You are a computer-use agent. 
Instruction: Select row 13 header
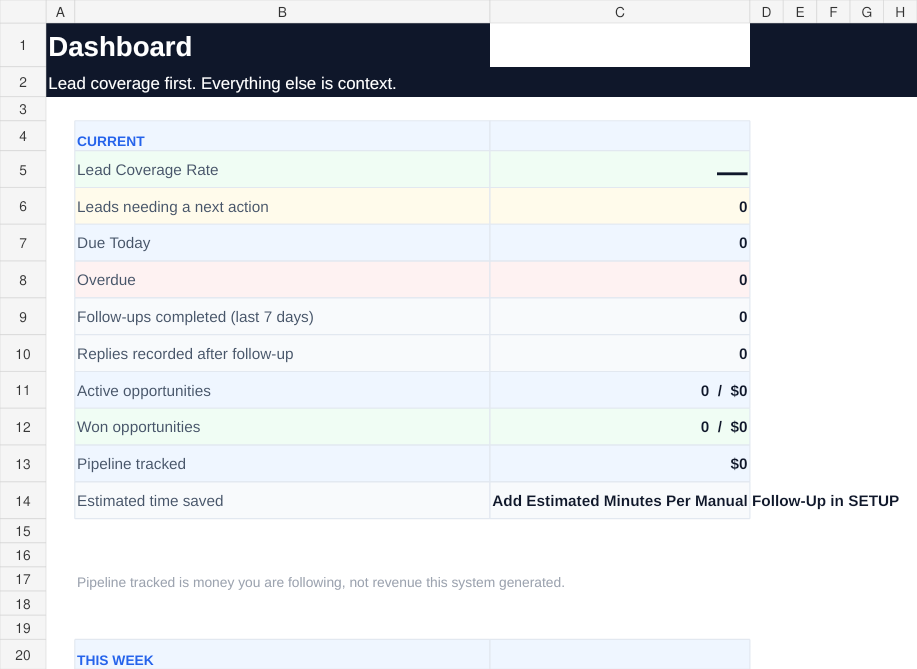[23, 464]
